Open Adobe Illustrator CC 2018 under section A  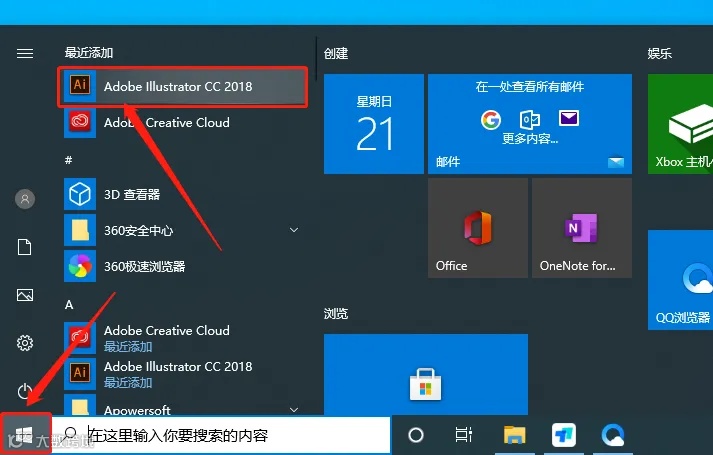[182, 374]
